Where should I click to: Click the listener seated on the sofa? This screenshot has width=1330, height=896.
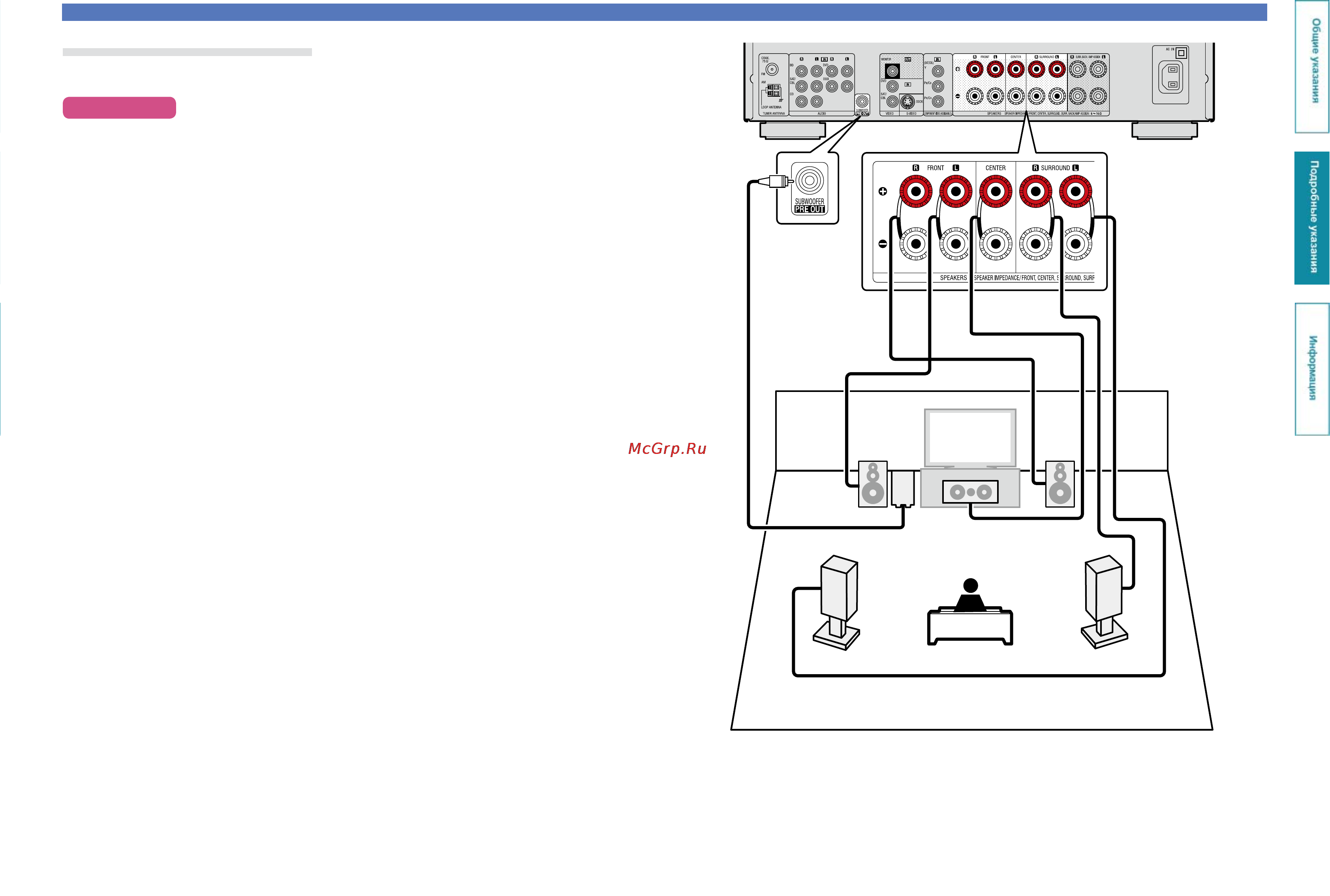coord(971,596)
